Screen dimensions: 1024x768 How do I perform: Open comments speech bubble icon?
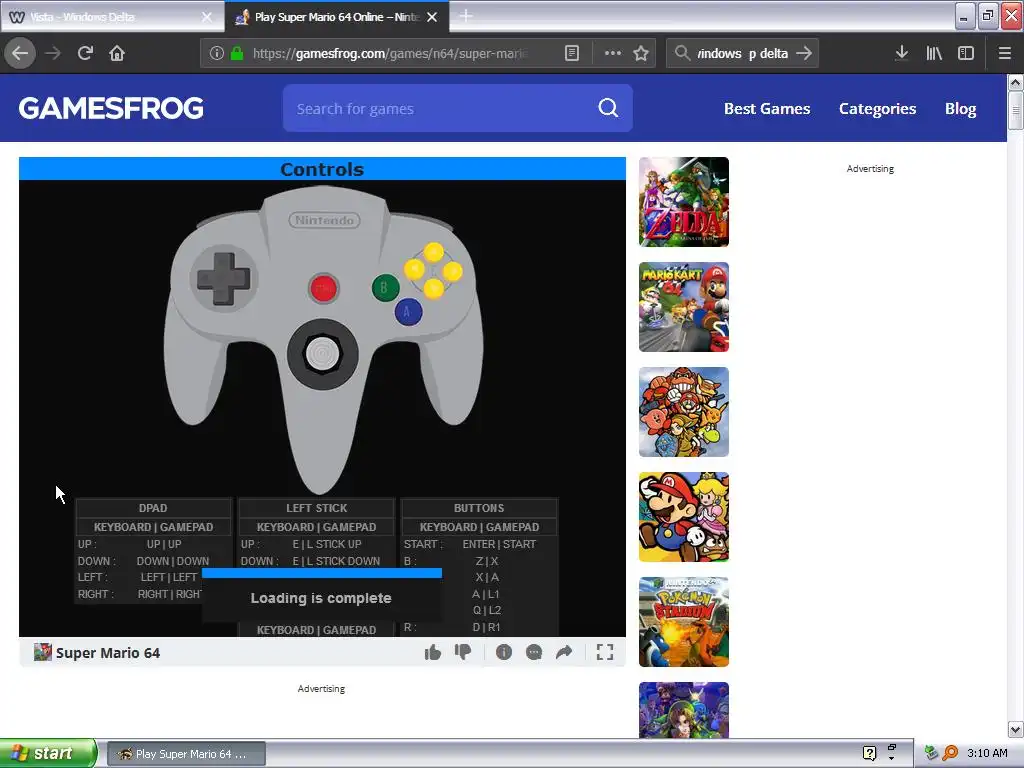[x=534, y=652]
